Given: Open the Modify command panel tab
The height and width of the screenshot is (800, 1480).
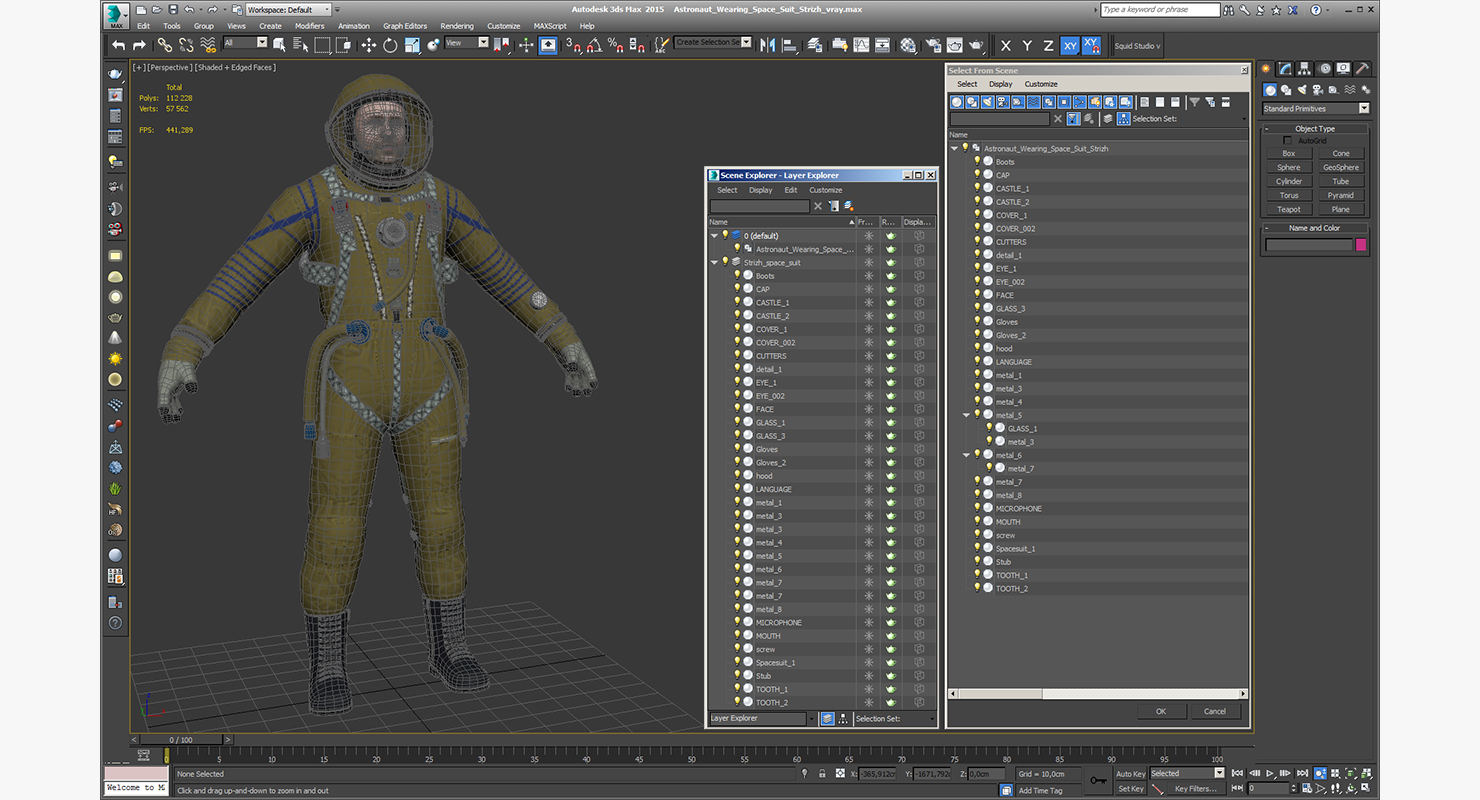Looking at the screenshot, I should (1285, 68).
